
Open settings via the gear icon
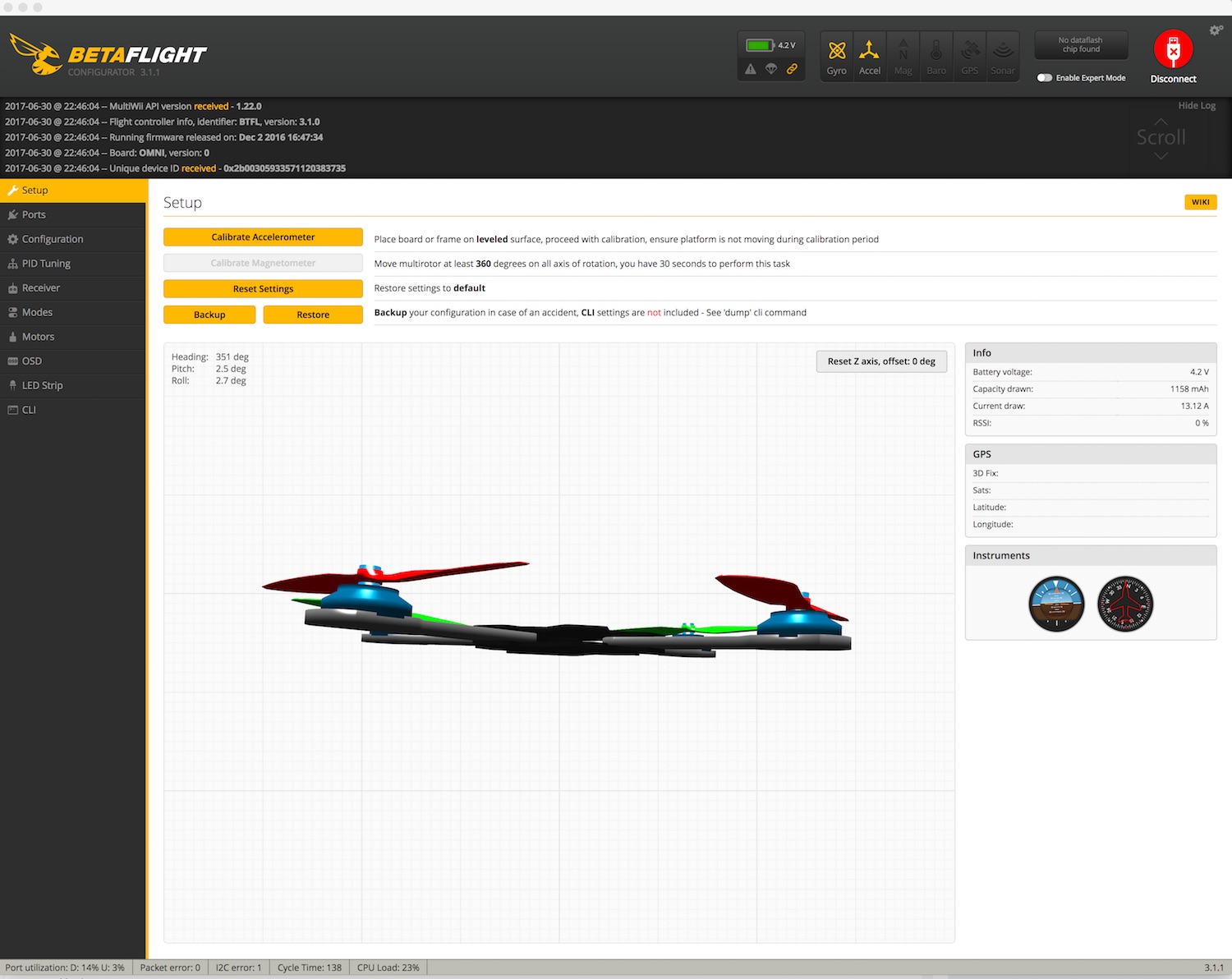(x=1216, y=30)
